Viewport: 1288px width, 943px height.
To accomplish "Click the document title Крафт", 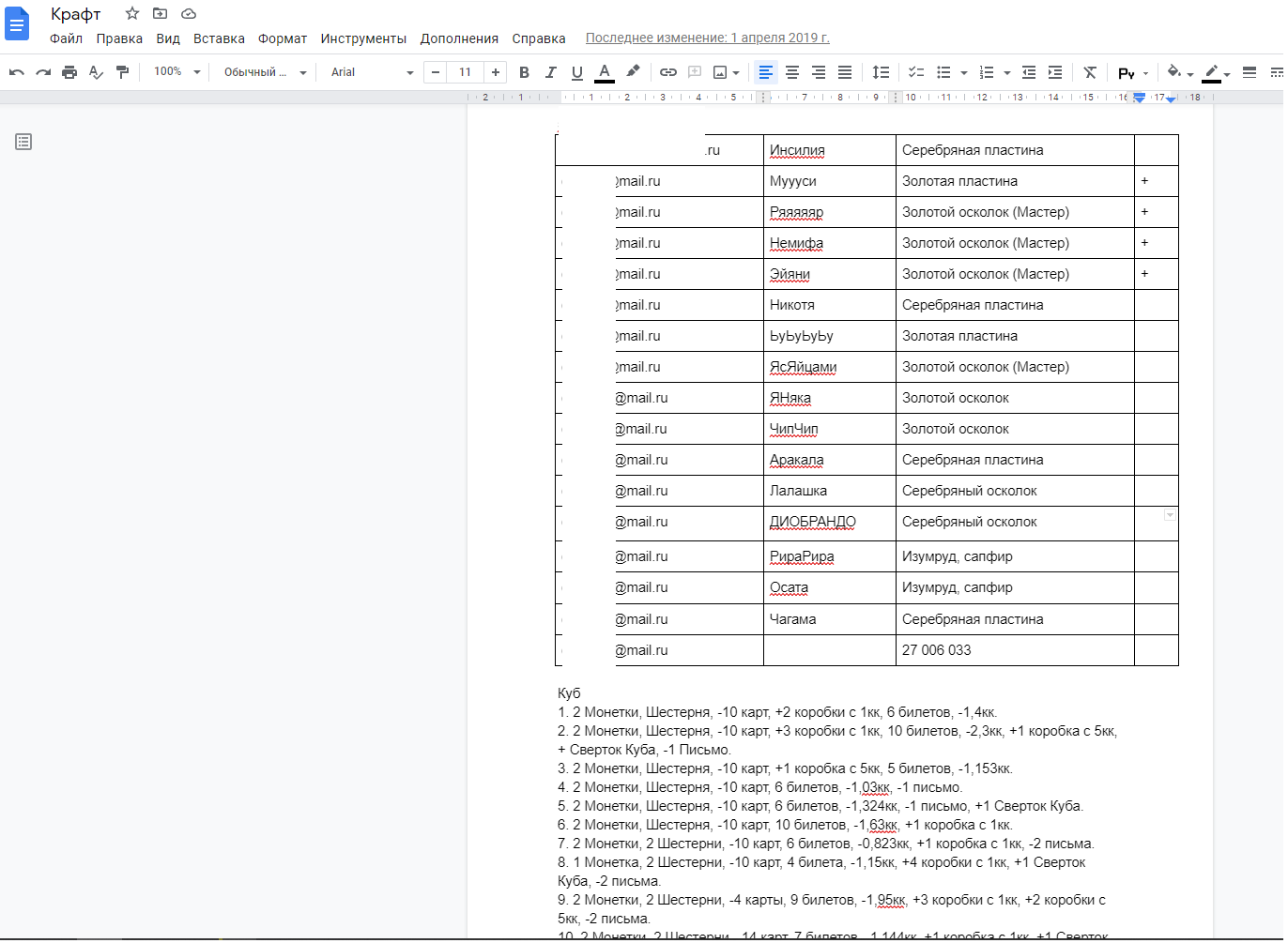I will (76, 14).
